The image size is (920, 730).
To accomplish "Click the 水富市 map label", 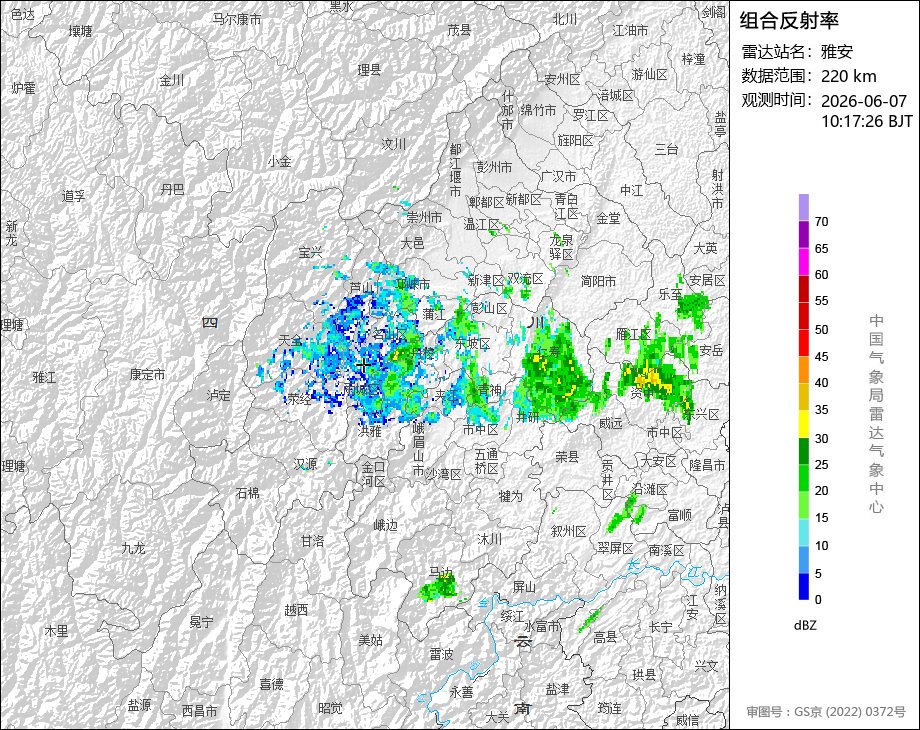I will tap(542, 627).
